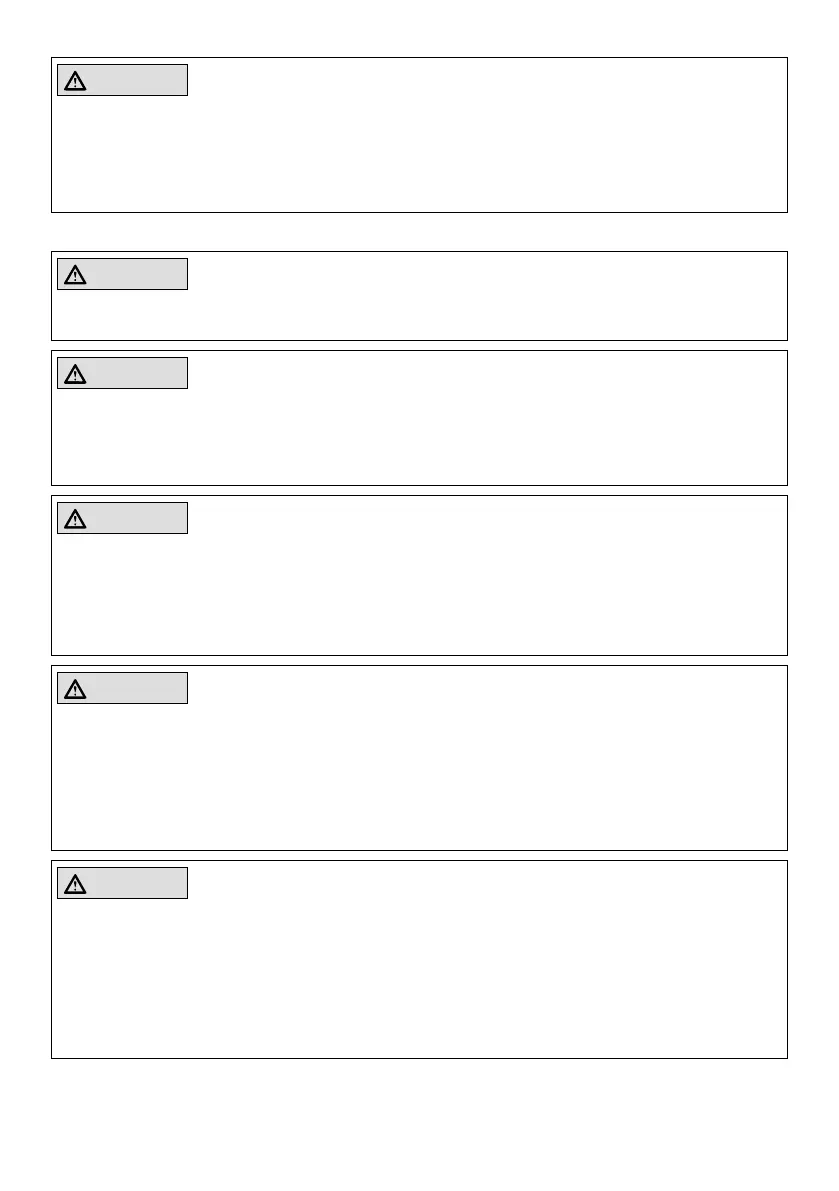The width and height of the screenshot is (839, 1191).
Task: Click the warning triangle in the fourth box
Action: pos(75,519)
